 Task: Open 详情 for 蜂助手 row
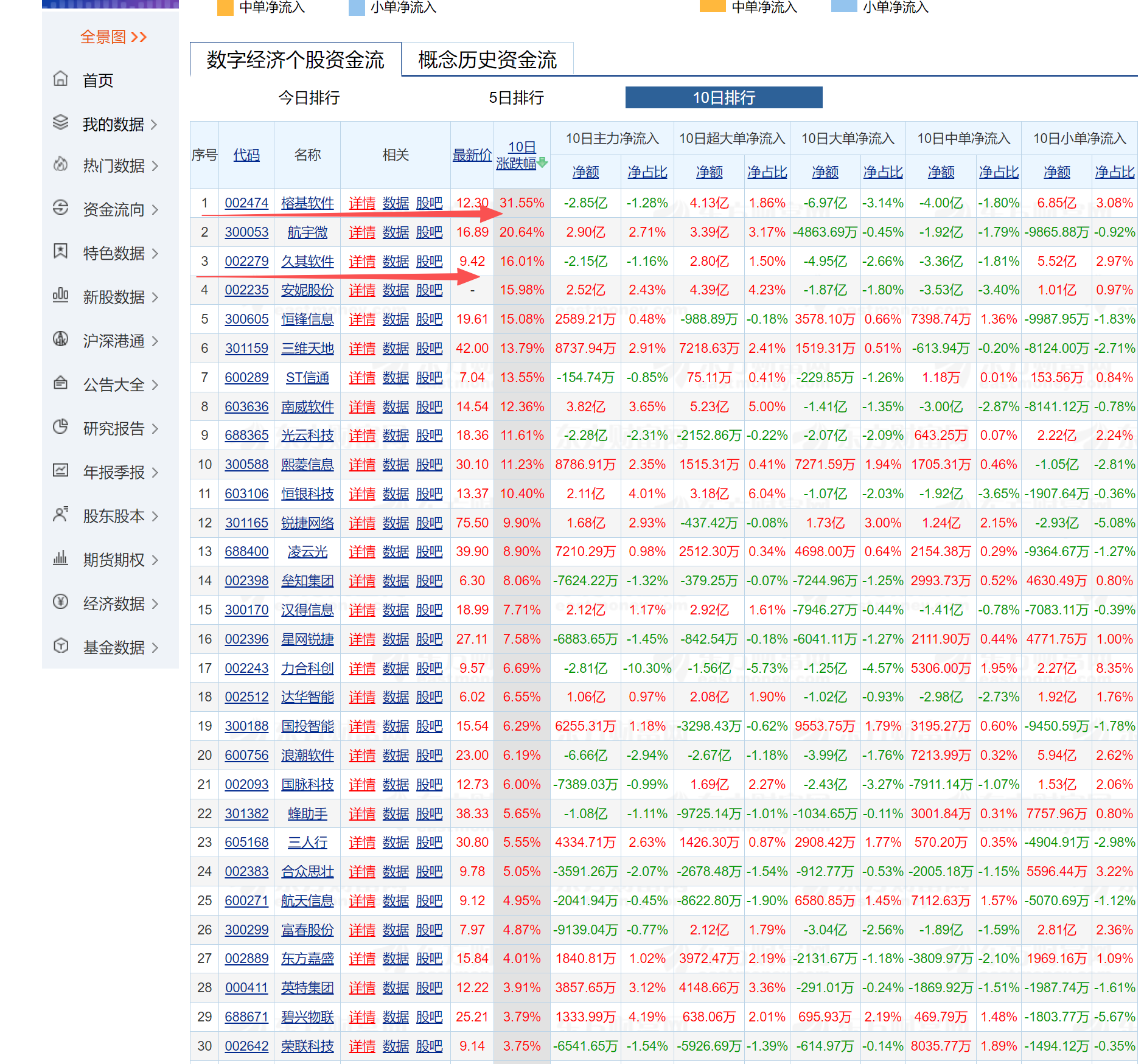362,814
